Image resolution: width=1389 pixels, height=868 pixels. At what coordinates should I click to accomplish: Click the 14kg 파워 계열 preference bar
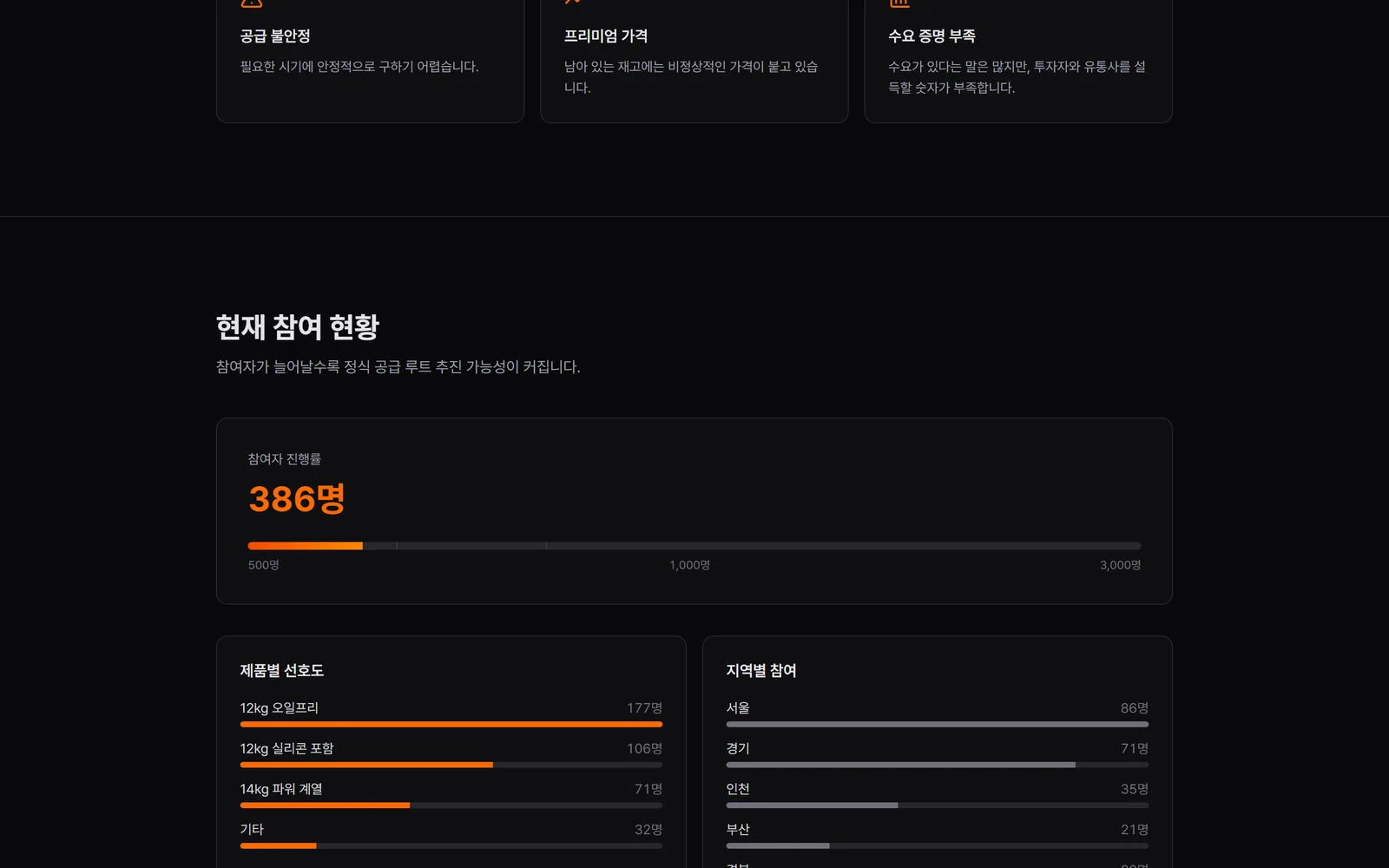[x=451, y=806]
